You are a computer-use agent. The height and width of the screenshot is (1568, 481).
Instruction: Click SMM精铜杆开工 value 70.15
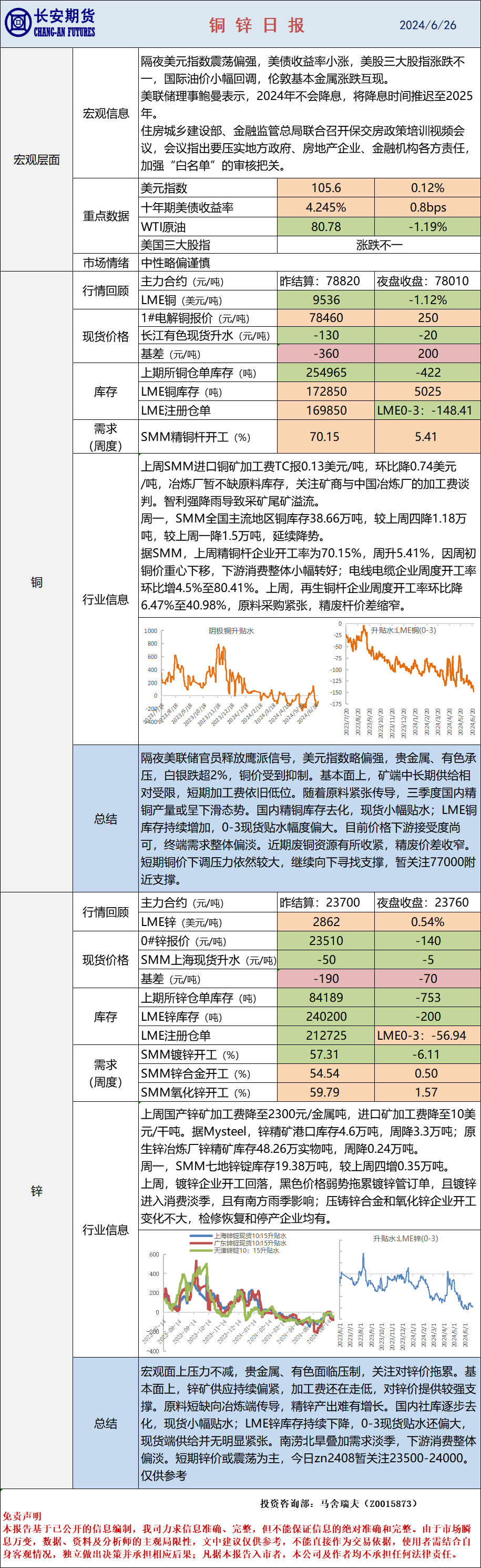326,436
